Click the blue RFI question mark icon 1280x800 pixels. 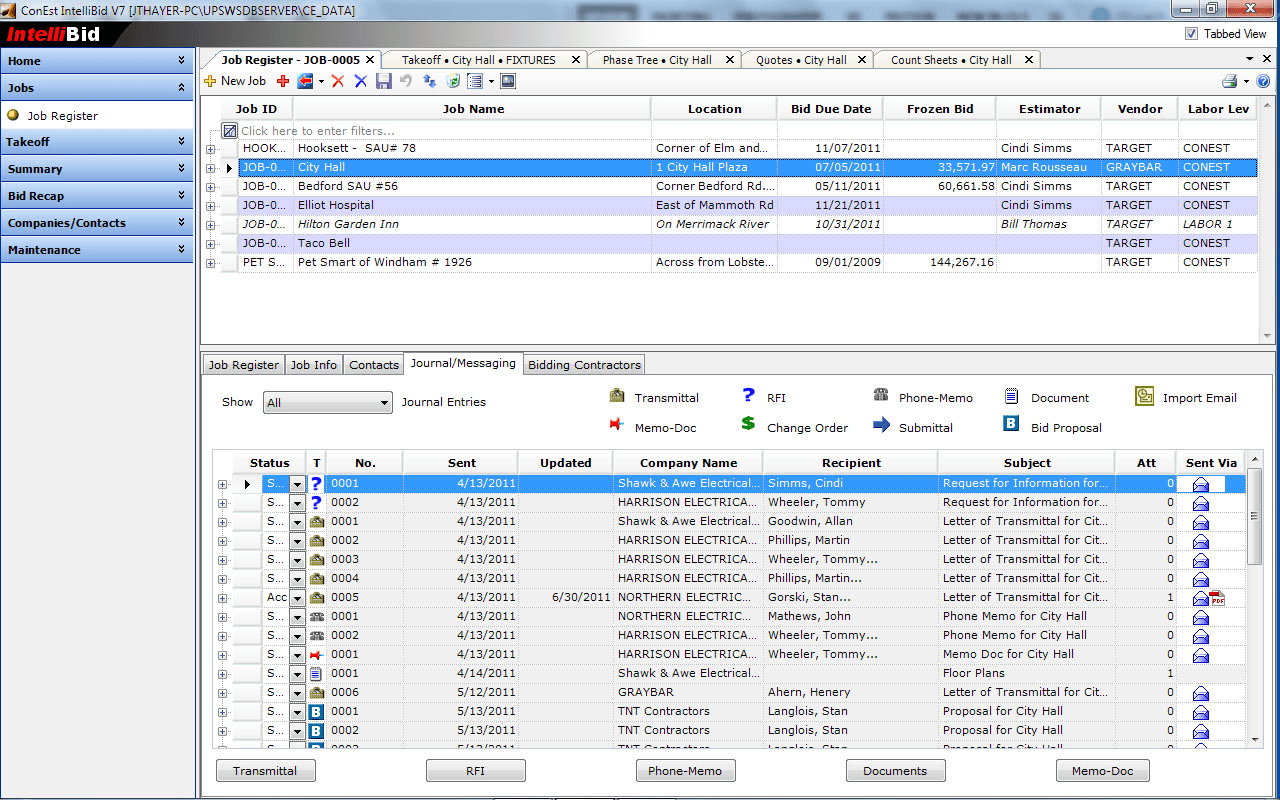click(x=748, y=396)
